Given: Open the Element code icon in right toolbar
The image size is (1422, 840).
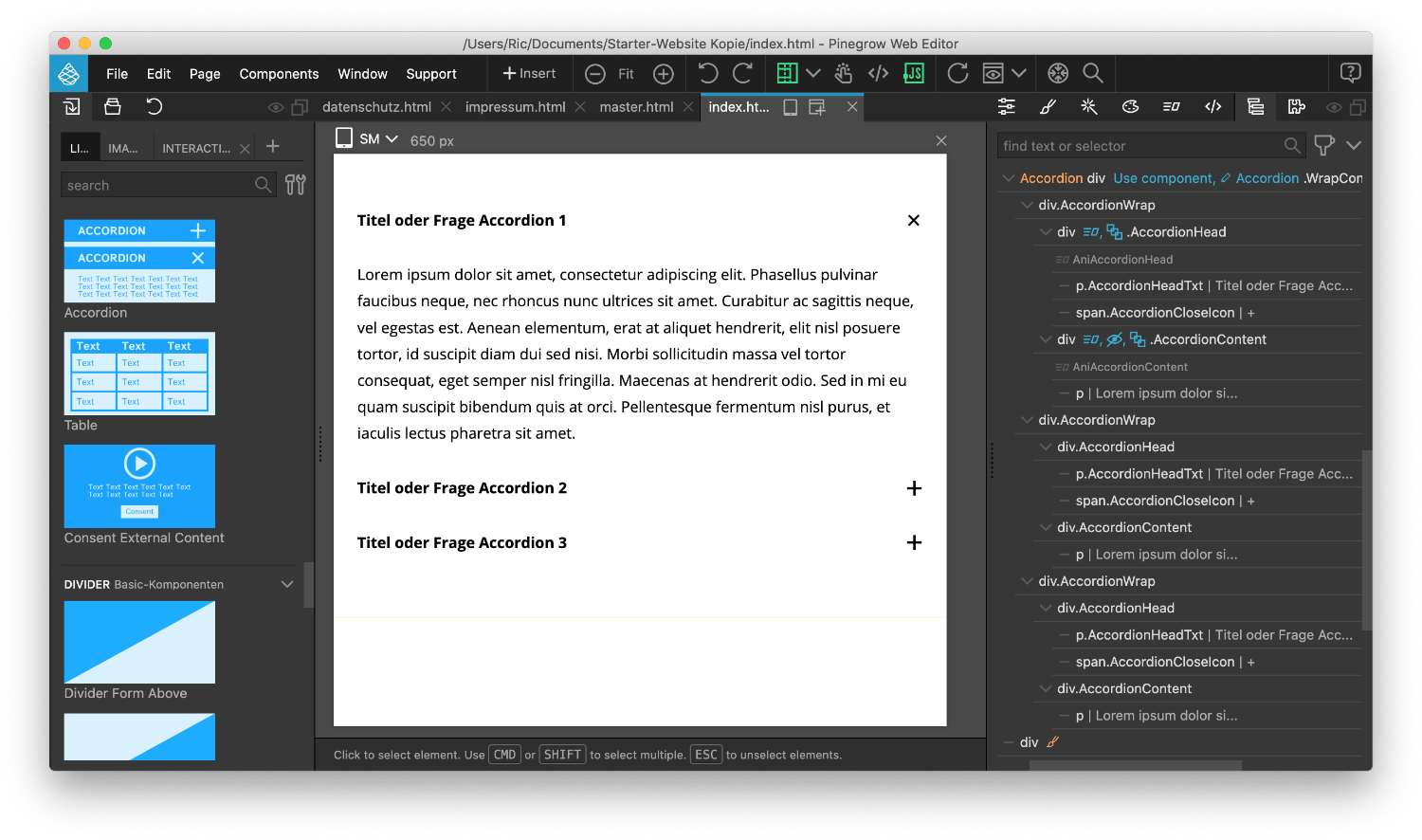Looking at the screenshot, I should [x=1213, y=106].
